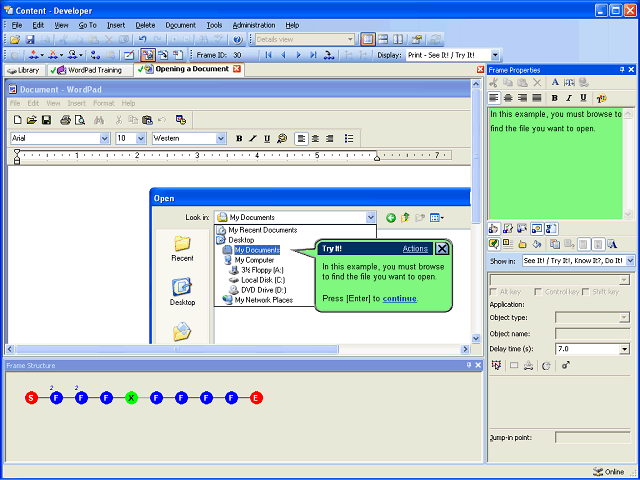The height and width of the screenshot is (480, 640).
Task: Open the Arial font dropdown in WordPad
Action: 104,138
